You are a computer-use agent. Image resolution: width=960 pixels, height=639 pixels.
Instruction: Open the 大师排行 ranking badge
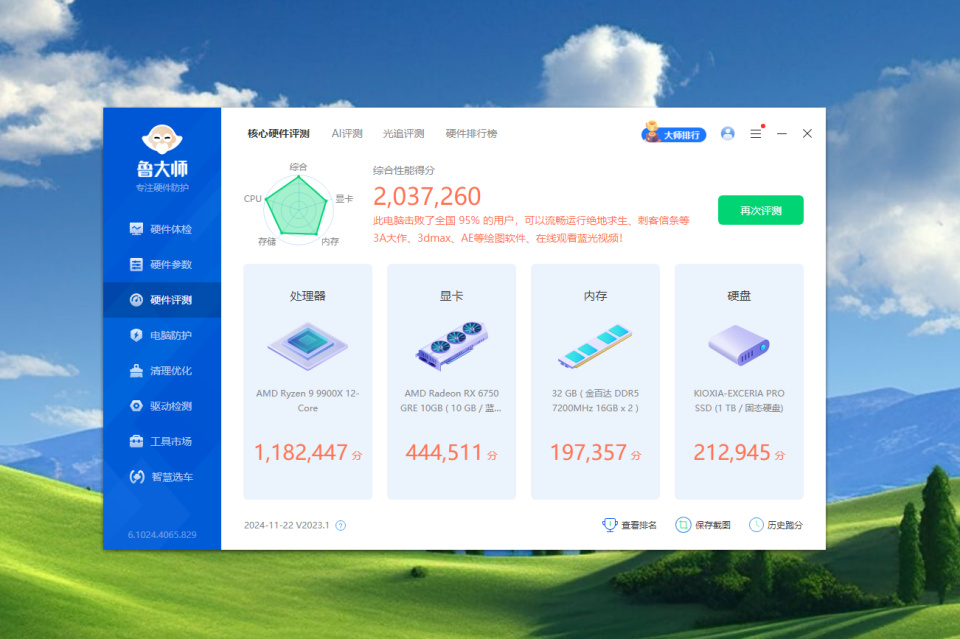[673, 132]
